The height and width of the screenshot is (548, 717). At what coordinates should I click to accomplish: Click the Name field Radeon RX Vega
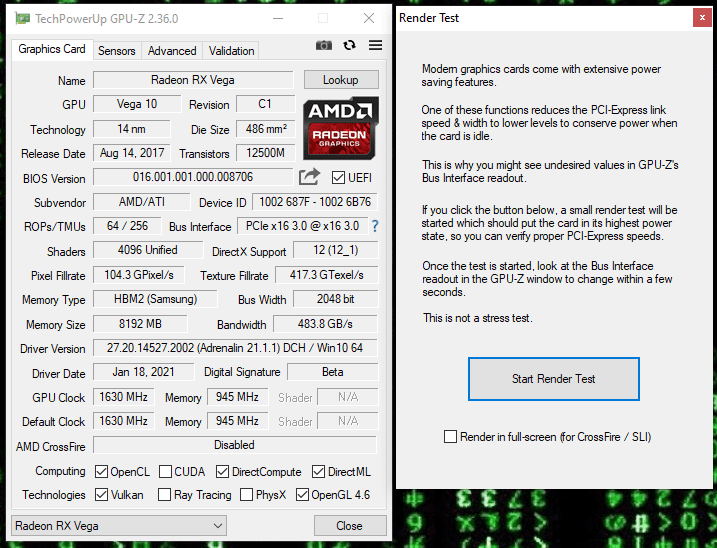pos(193,80)
